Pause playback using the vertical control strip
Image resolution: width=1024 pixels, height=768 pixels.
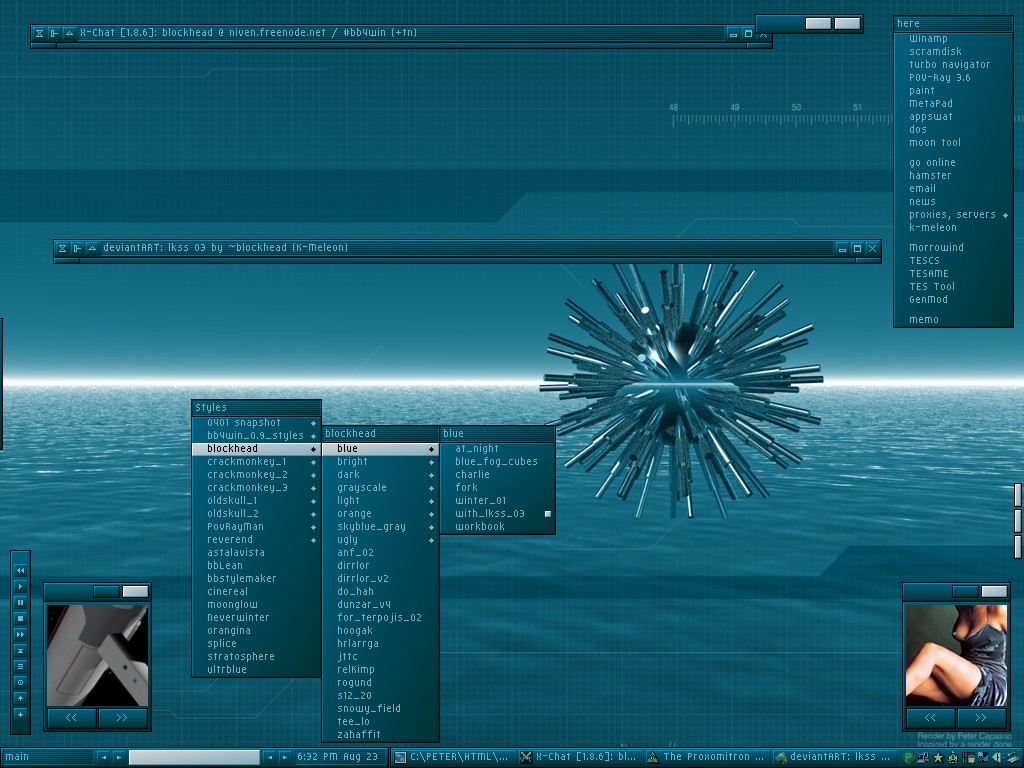(20, 602)
